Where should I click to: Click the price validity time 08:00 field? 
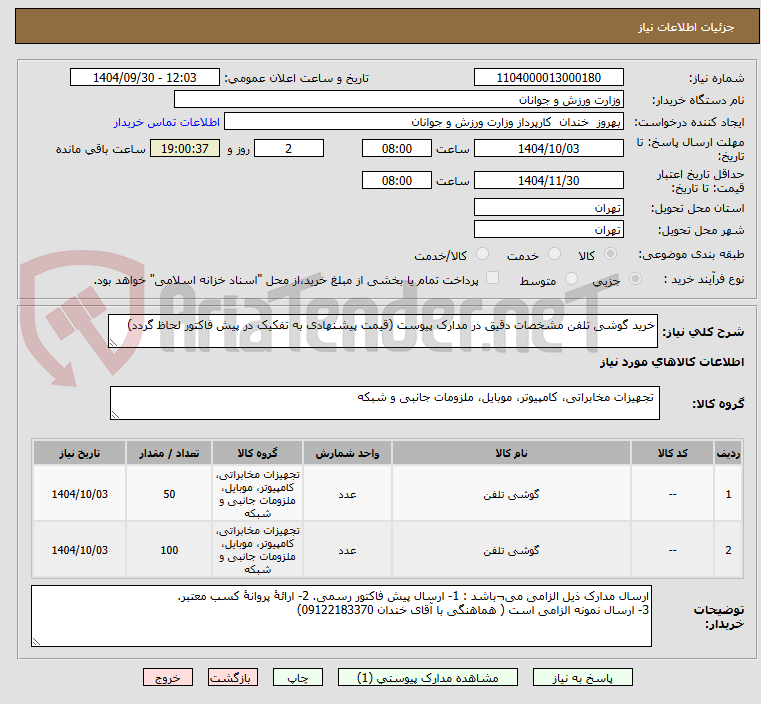point(397,180)
